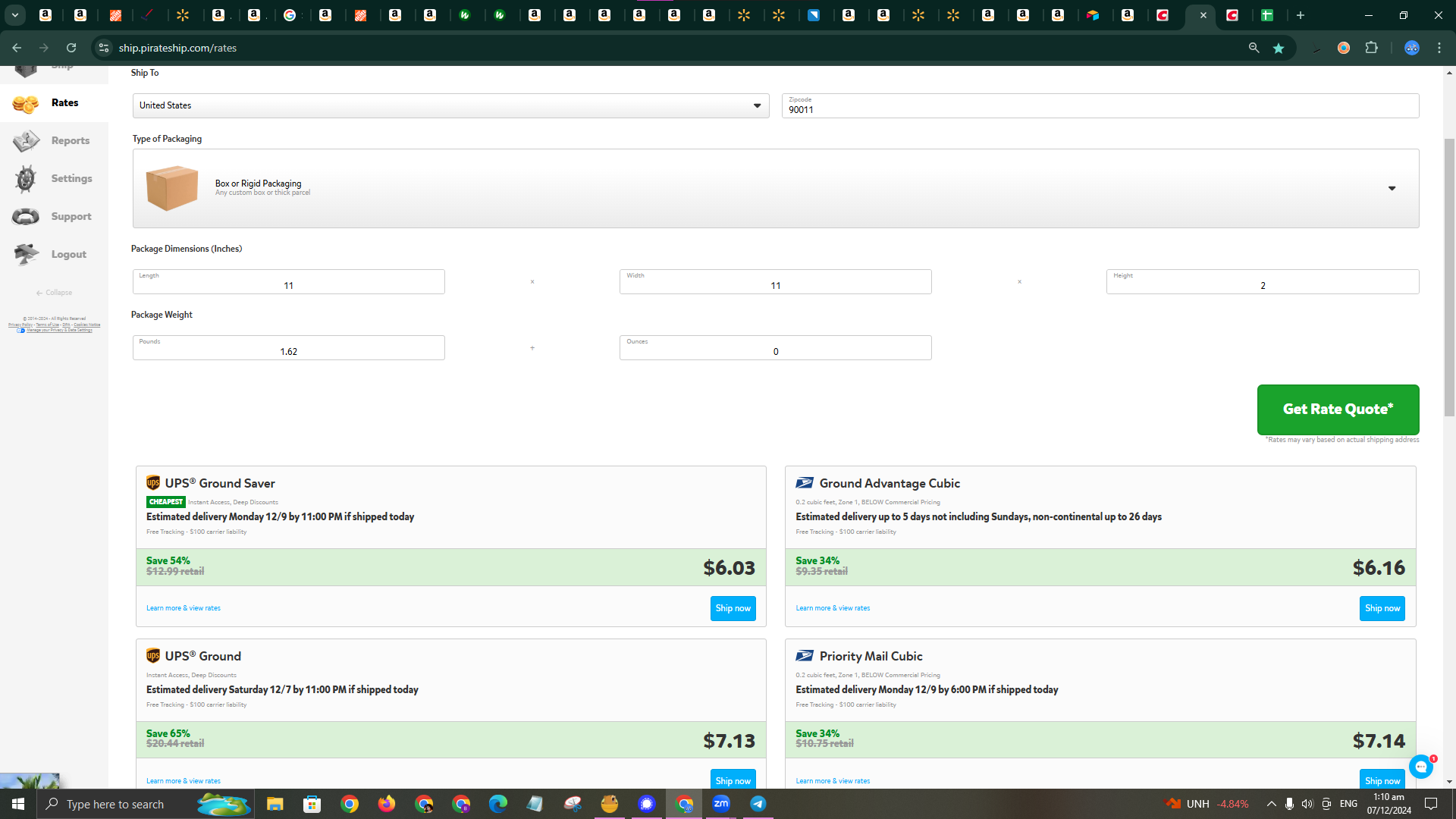Click the Get Rate Quote button
The width and height of the screenshot is (1456, 819).
click(1338, 409)
